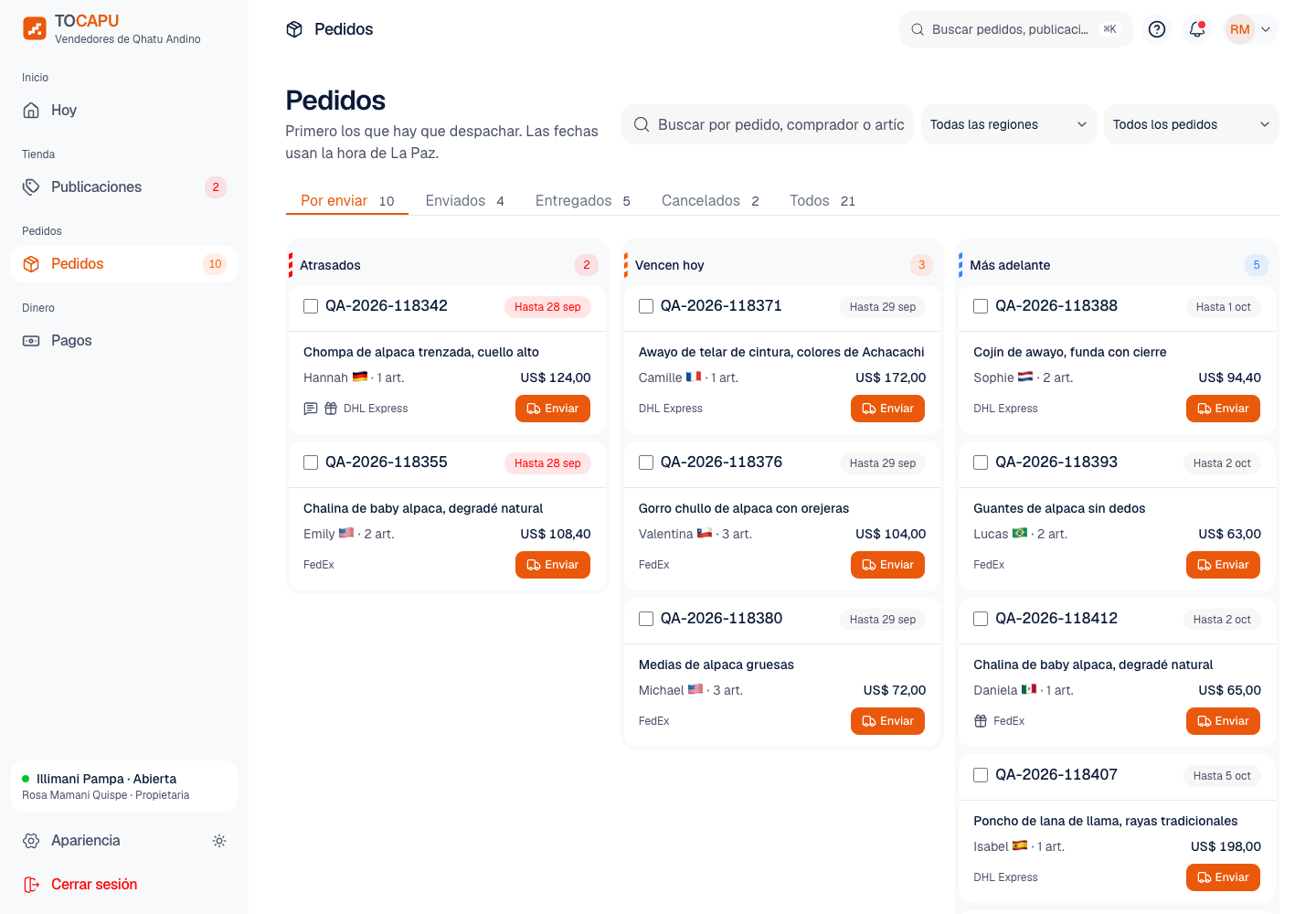Click the gift icon on order QA-2026-118342

pos(331,409)
